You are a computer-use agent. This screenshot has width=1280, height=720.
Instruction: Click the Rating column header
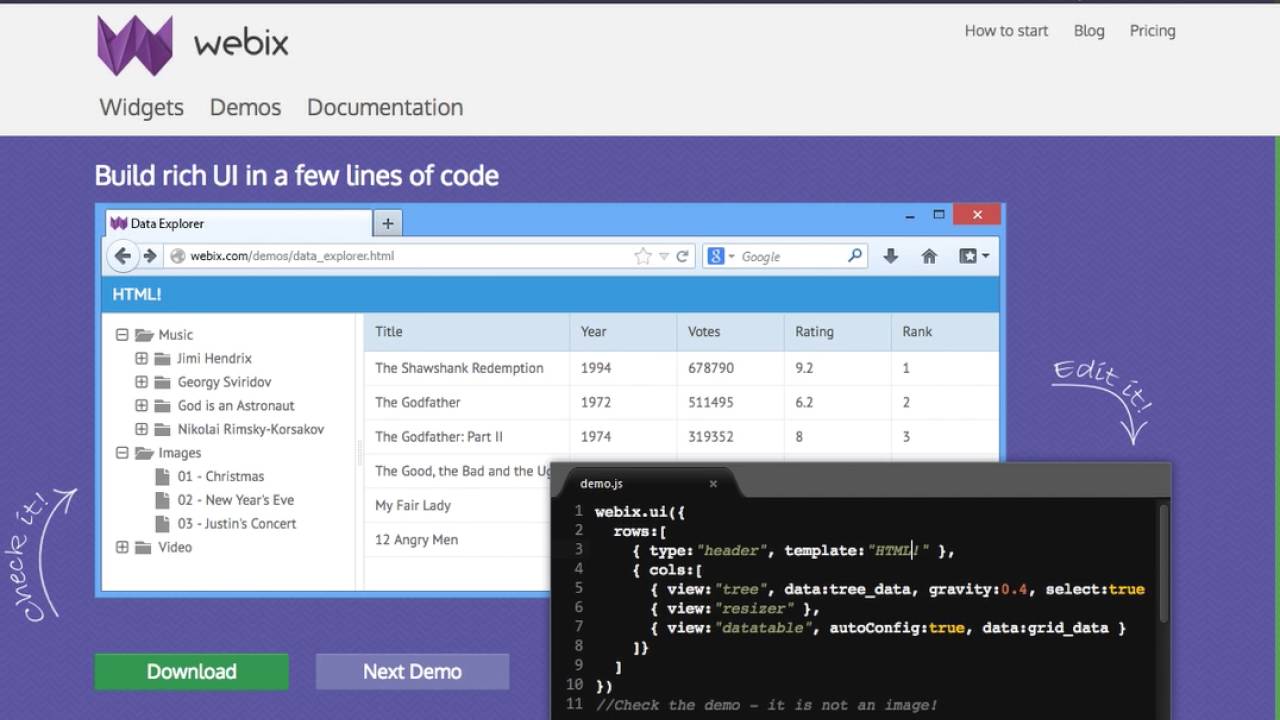tap(838, 331)
